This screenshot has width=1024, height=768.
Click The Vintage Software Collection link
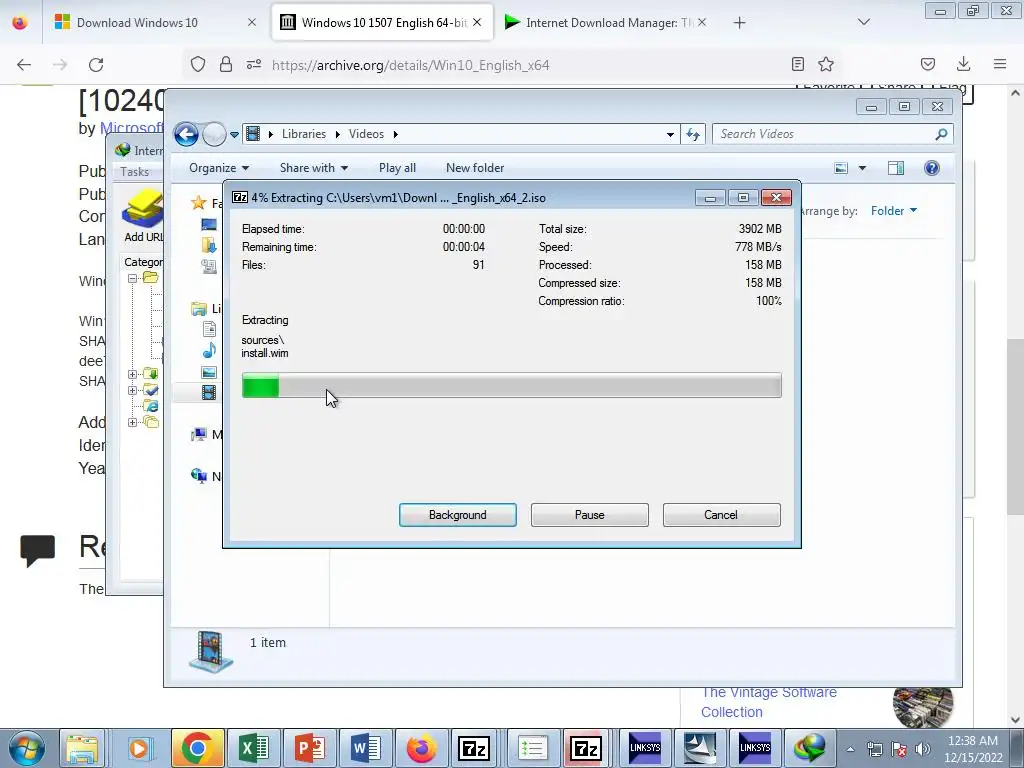click(769, 702)
